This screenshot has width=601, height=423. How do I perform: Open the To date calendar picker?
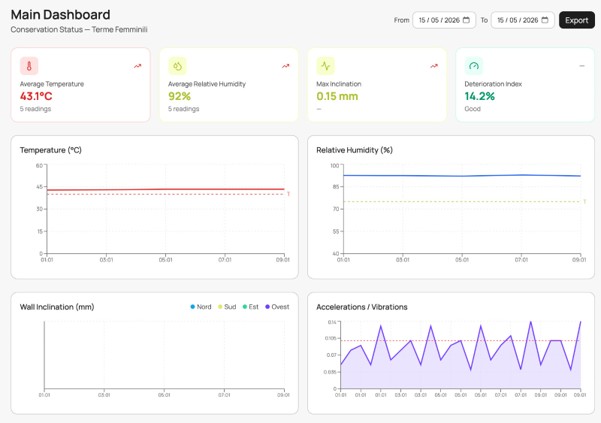[545, 20]
